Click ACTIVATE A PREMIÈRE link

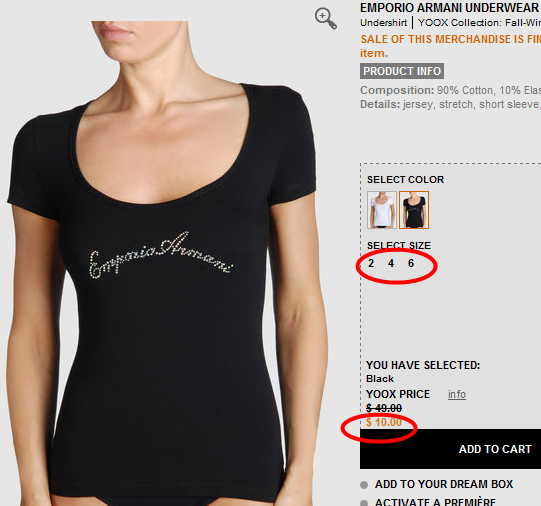point(435,502)
